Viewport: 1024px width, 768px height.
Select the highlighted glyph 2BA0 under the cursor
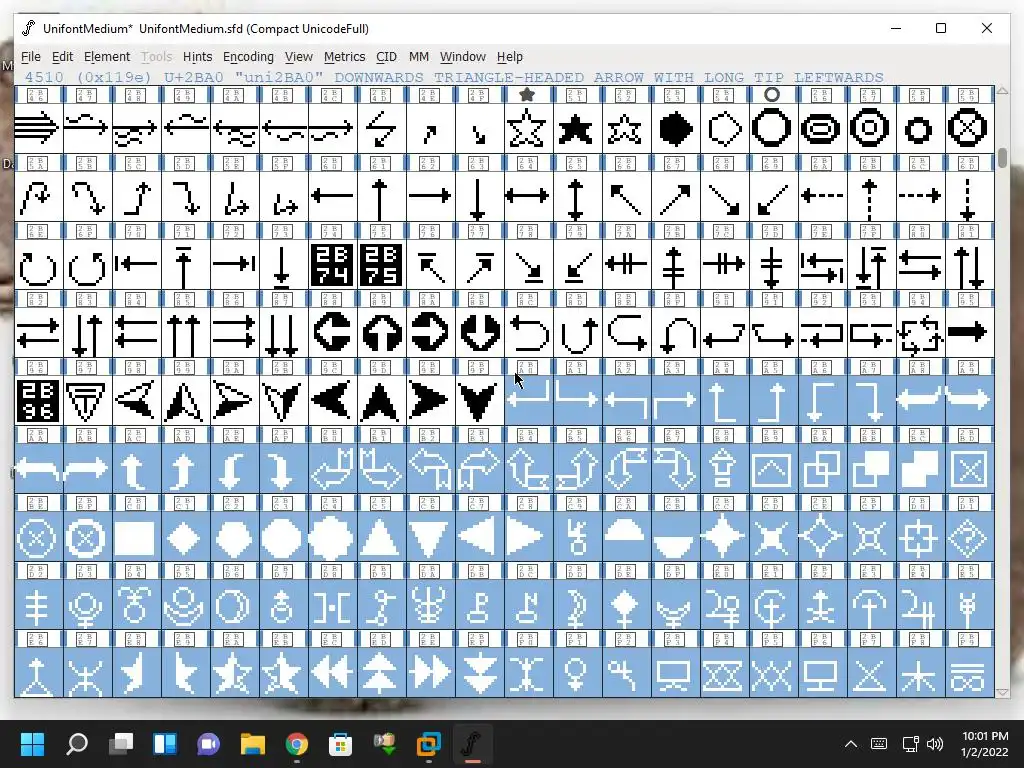pyautogui.click(x=528, y=400)
